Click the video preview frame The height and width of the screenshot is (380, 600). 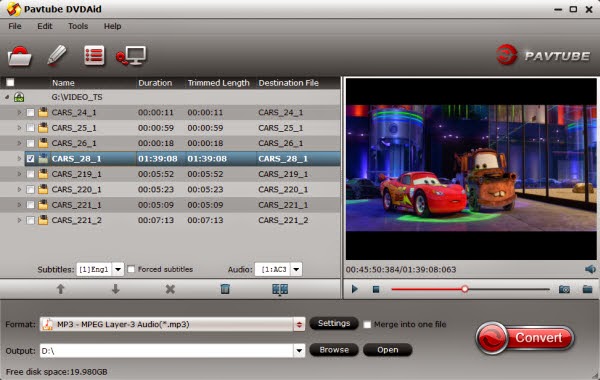tap(471, 169)
